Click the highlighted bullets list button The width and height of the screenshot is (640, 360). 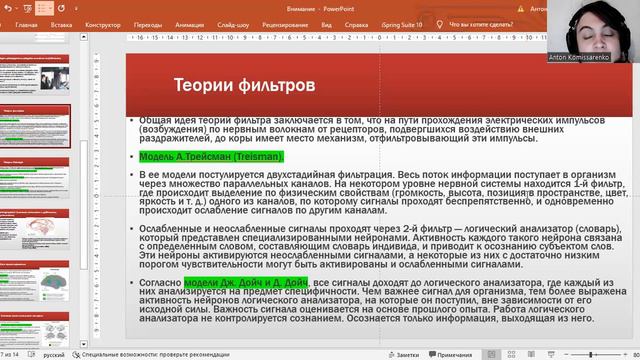pyautogui.click(x=44, y=8)
